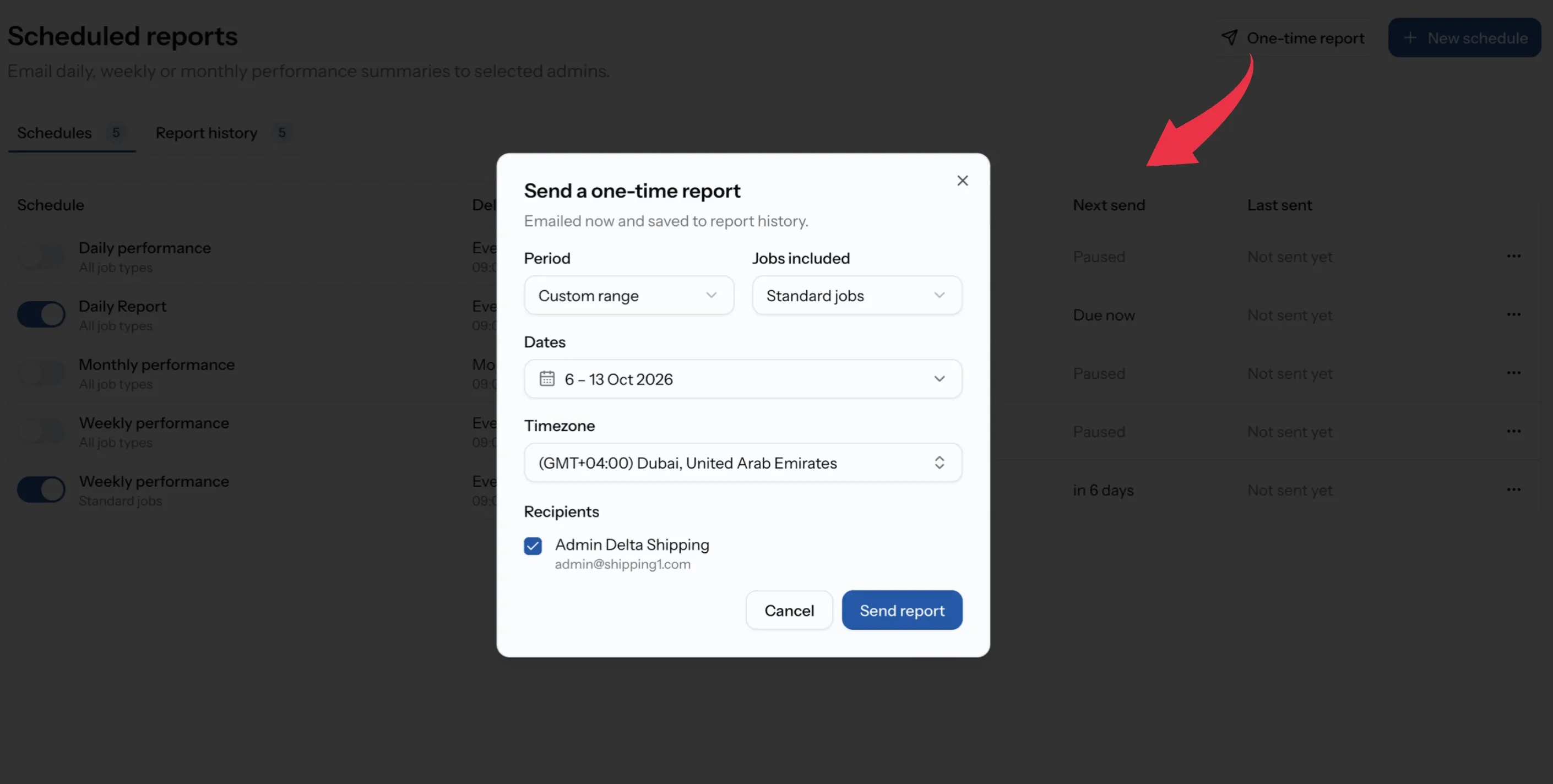
Task: Click admin@shipping1.com email text
Action: coord(623,565)
